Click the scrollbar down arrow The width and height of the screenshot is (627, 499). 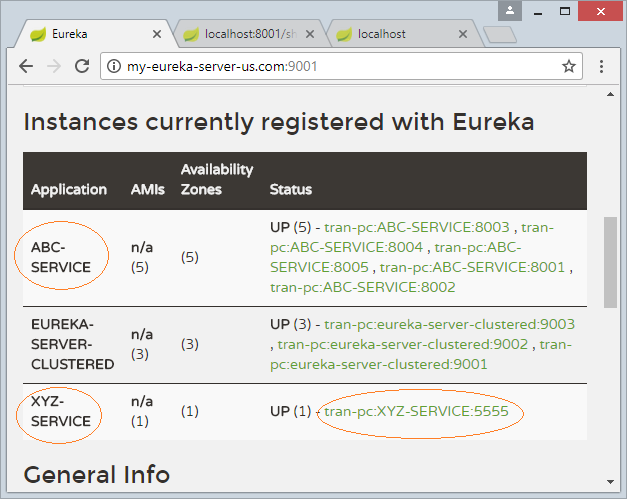[610, 481]
